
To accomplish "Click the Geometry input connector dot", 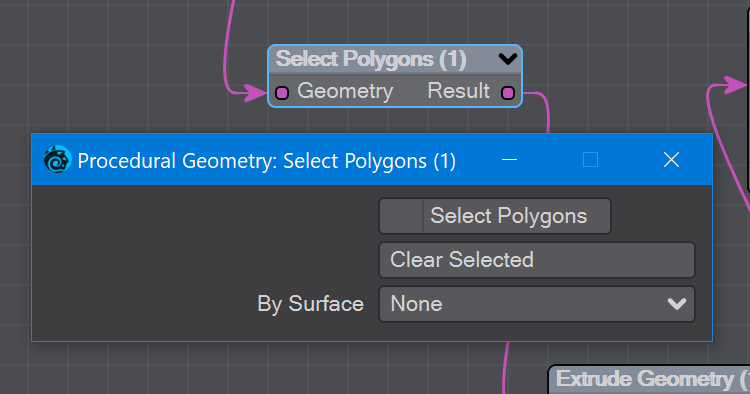I will 282,92.
